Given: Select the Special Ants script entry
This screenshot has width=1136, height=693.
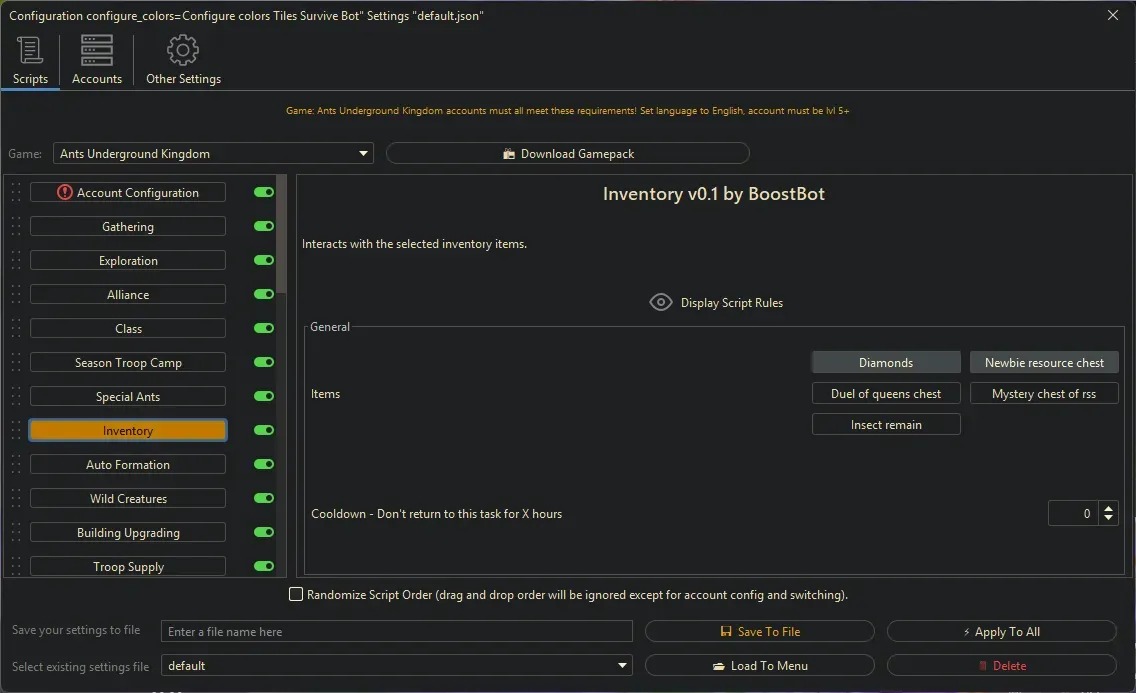Looking at the screenshot, I should [x=127, y=396].
